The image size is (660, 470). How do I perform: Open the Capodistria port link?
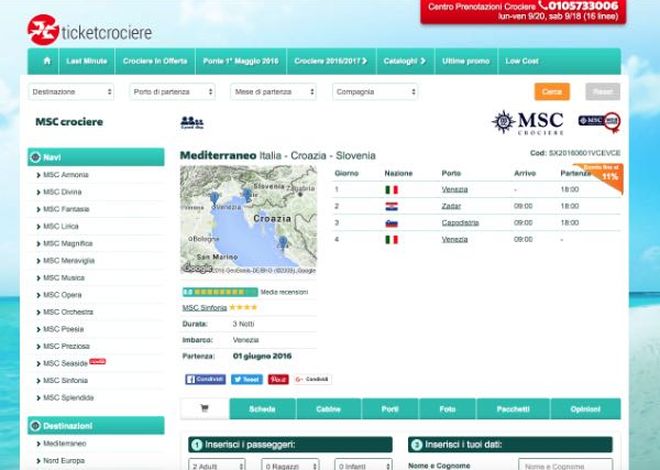(460, 223)
